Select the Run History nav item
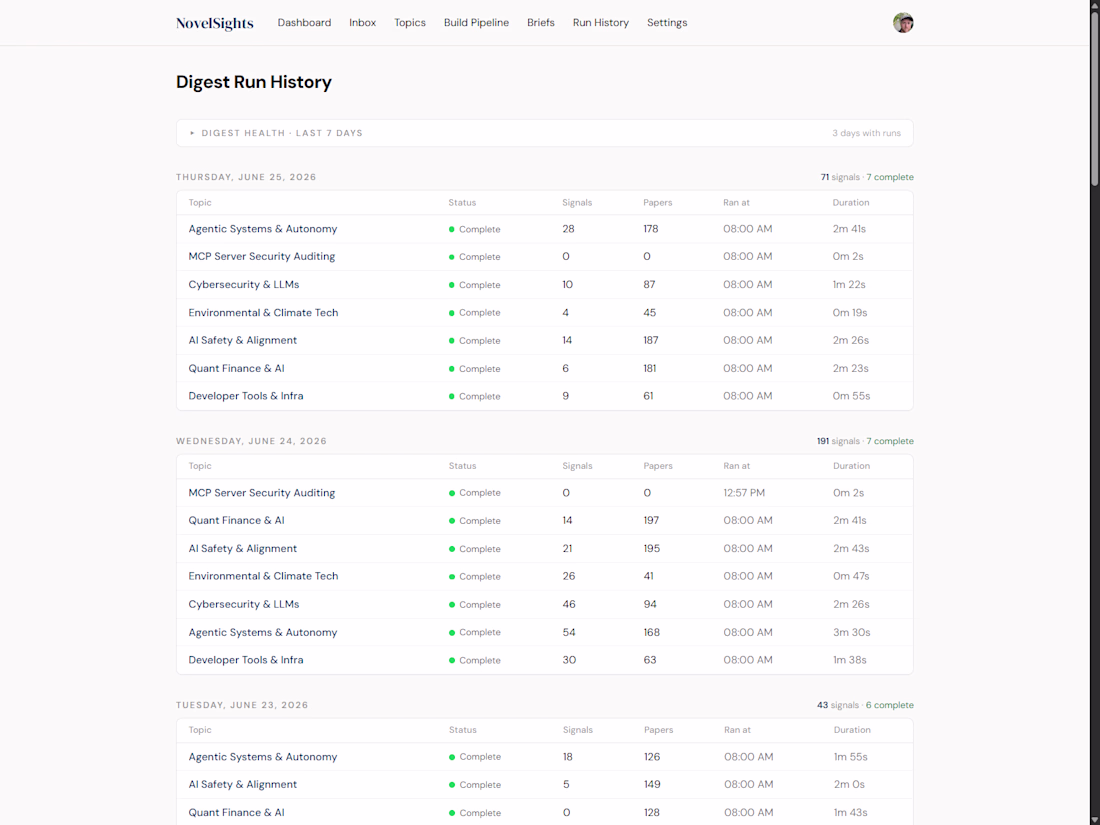This screenshot has width=1100, height=825. tap(601, 22)
